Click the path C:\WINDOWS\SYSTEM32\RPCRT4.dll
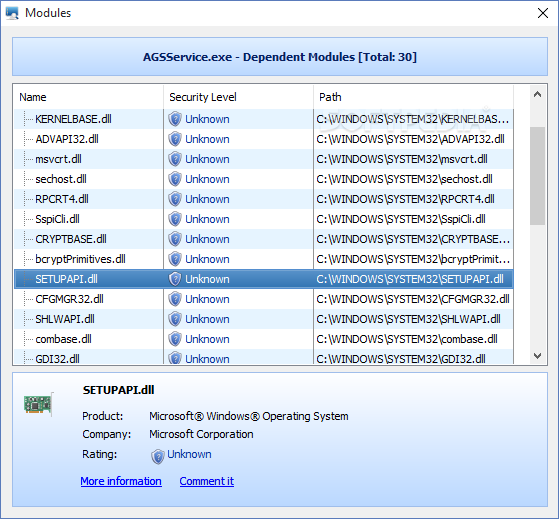This screenshot has width=559, height=519. click(x=405, y=199)
